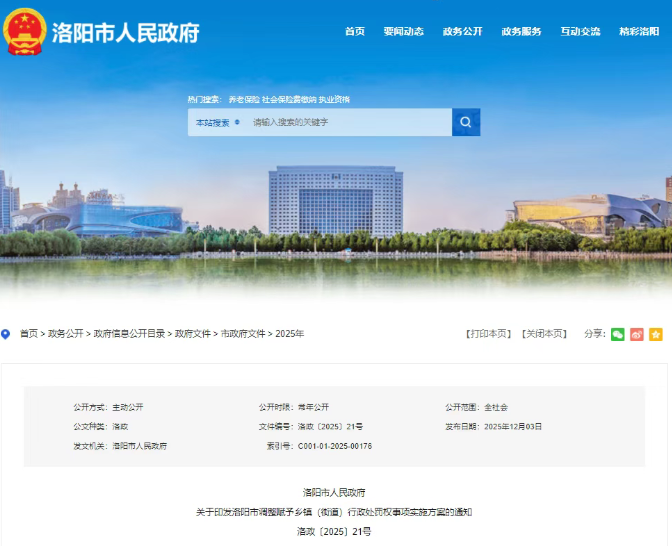Click the national emblem logo
672x551 pixels.
(x=25, y=31)
